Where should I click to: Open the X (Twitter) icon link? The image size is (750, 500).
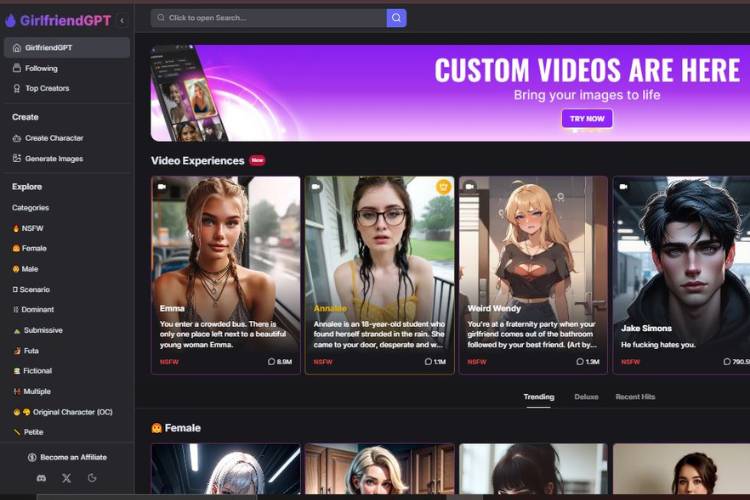click(66, 478)
